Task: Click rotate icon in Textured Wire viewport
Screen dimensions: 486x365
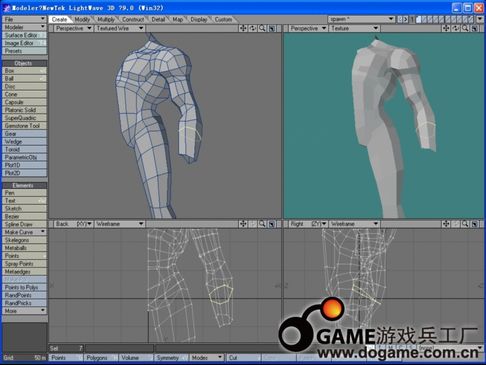Action: tap(253, 28)
